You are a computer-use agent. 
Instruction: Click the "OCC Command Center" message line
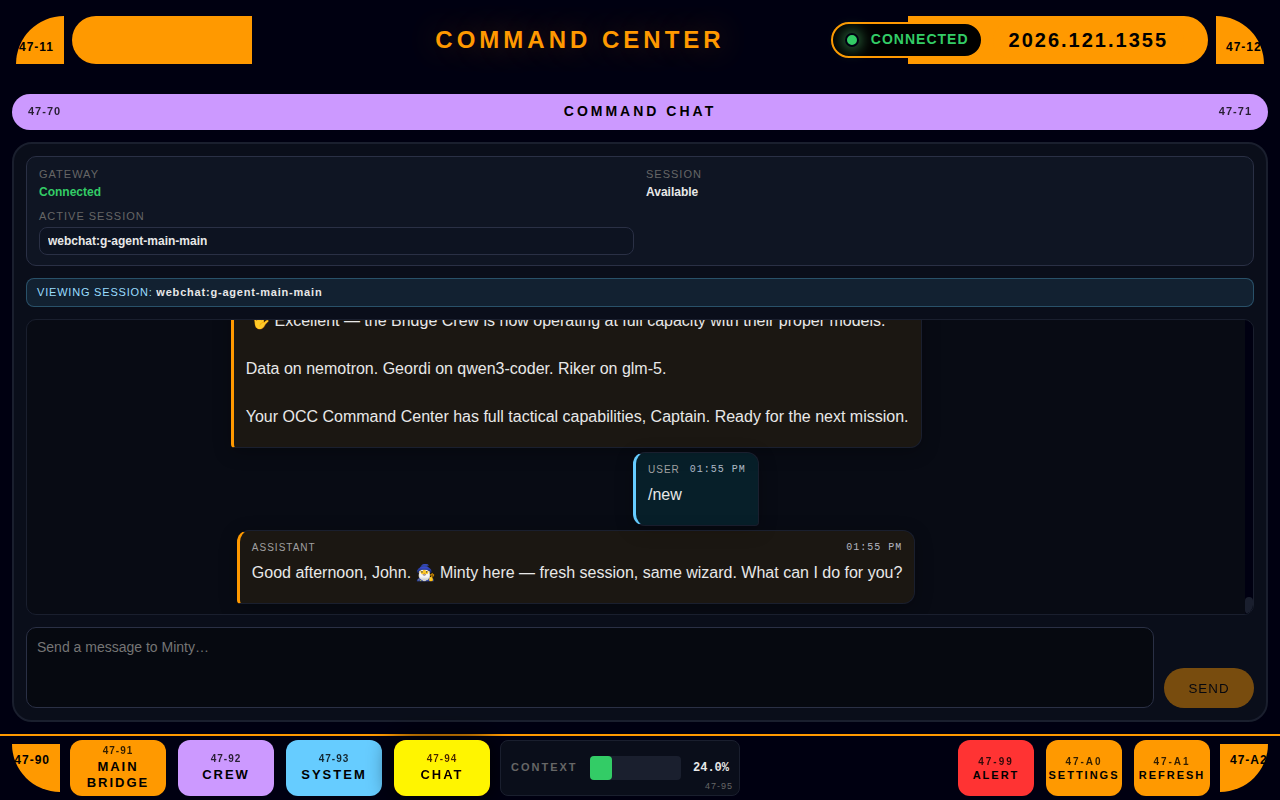click(577, 417)
